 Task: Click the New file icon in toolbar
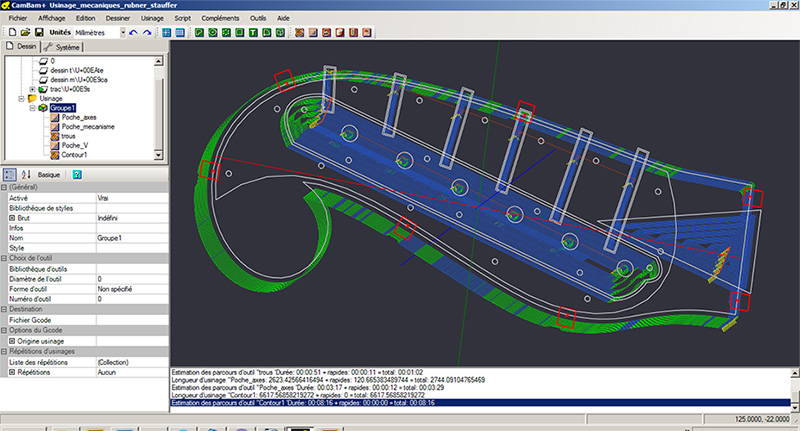click(12, 32)
